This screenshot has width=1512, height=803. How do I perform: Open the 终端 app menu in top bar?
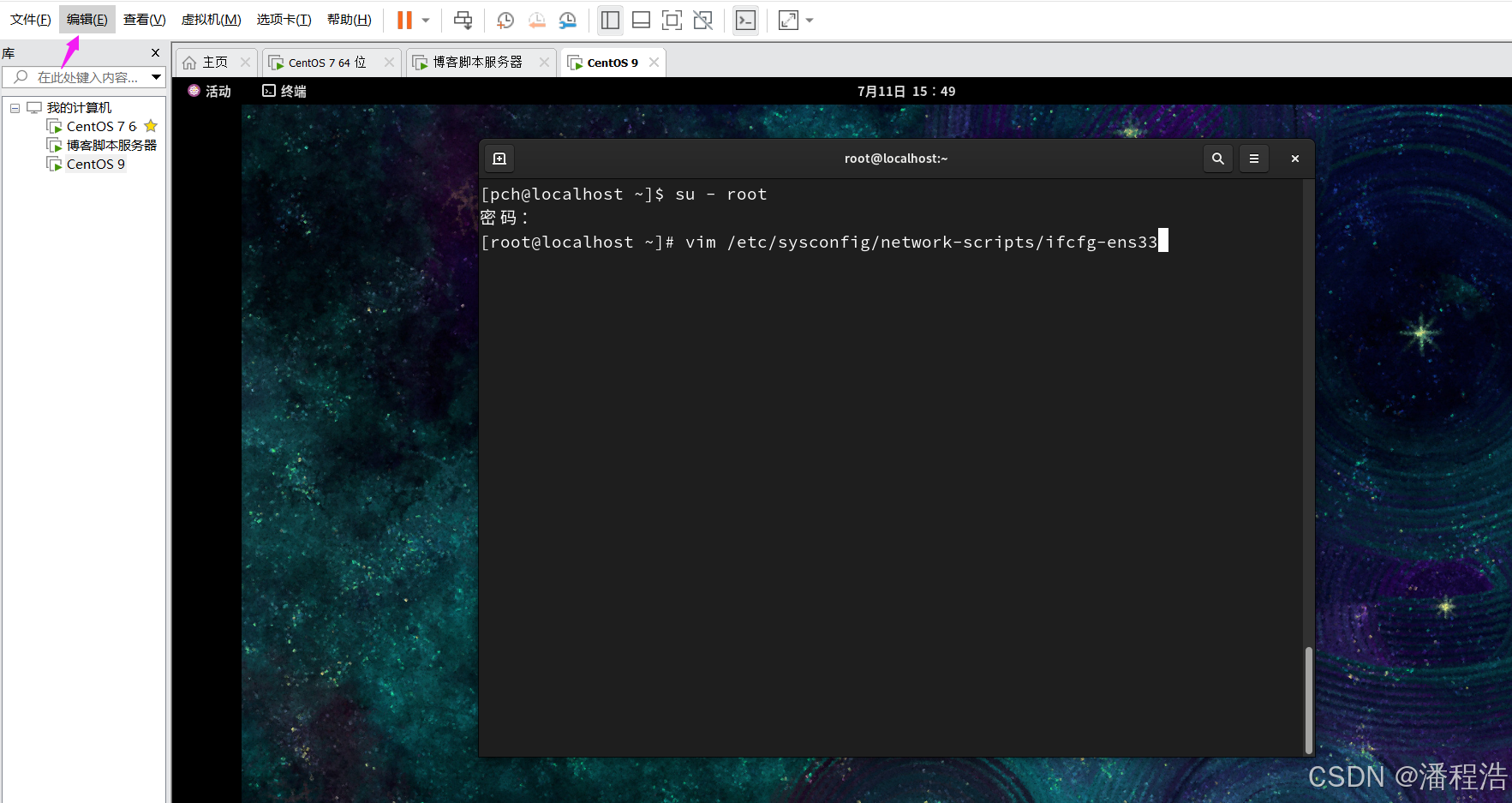click(284, 91)
